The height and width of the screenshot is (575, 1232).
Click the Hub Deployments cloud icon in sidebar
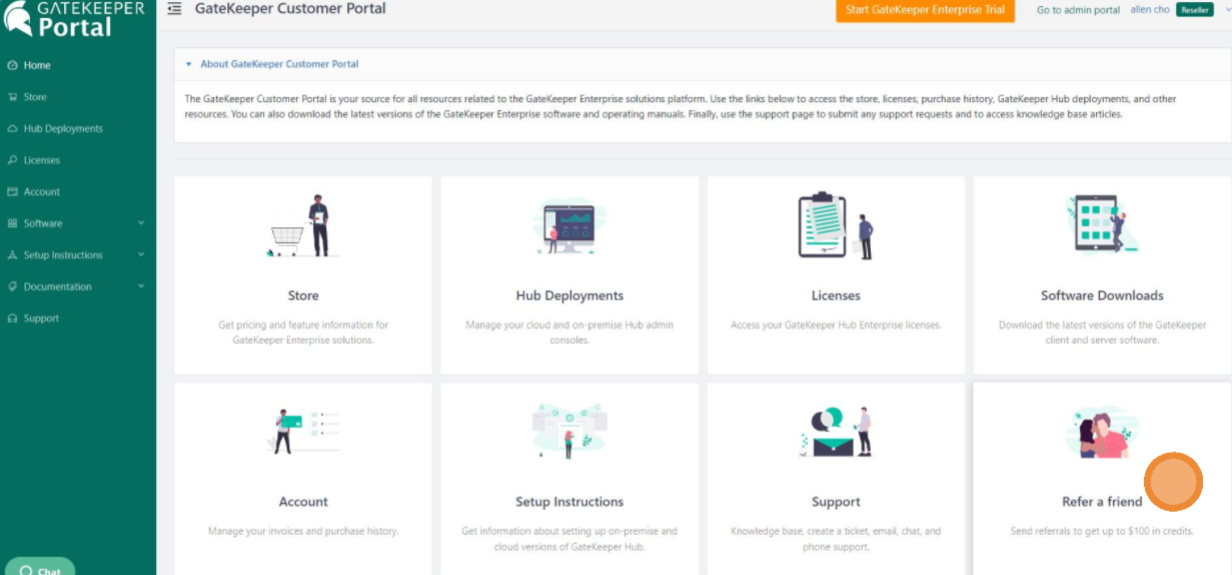pyautogui.click(x=13, y=129)
